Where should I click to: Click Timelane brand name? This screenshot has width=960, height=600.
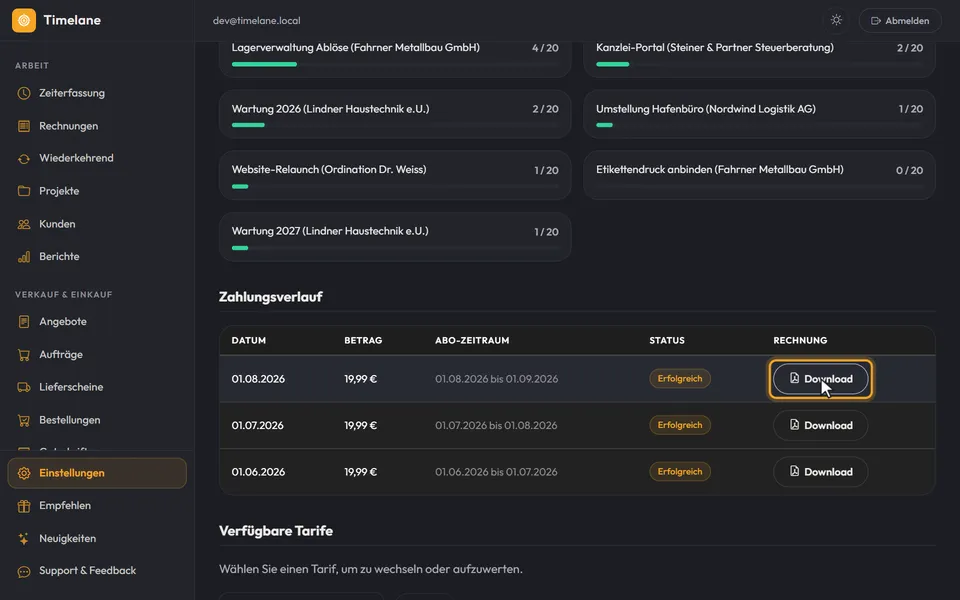pyautogui.click(x=72, y=20)
